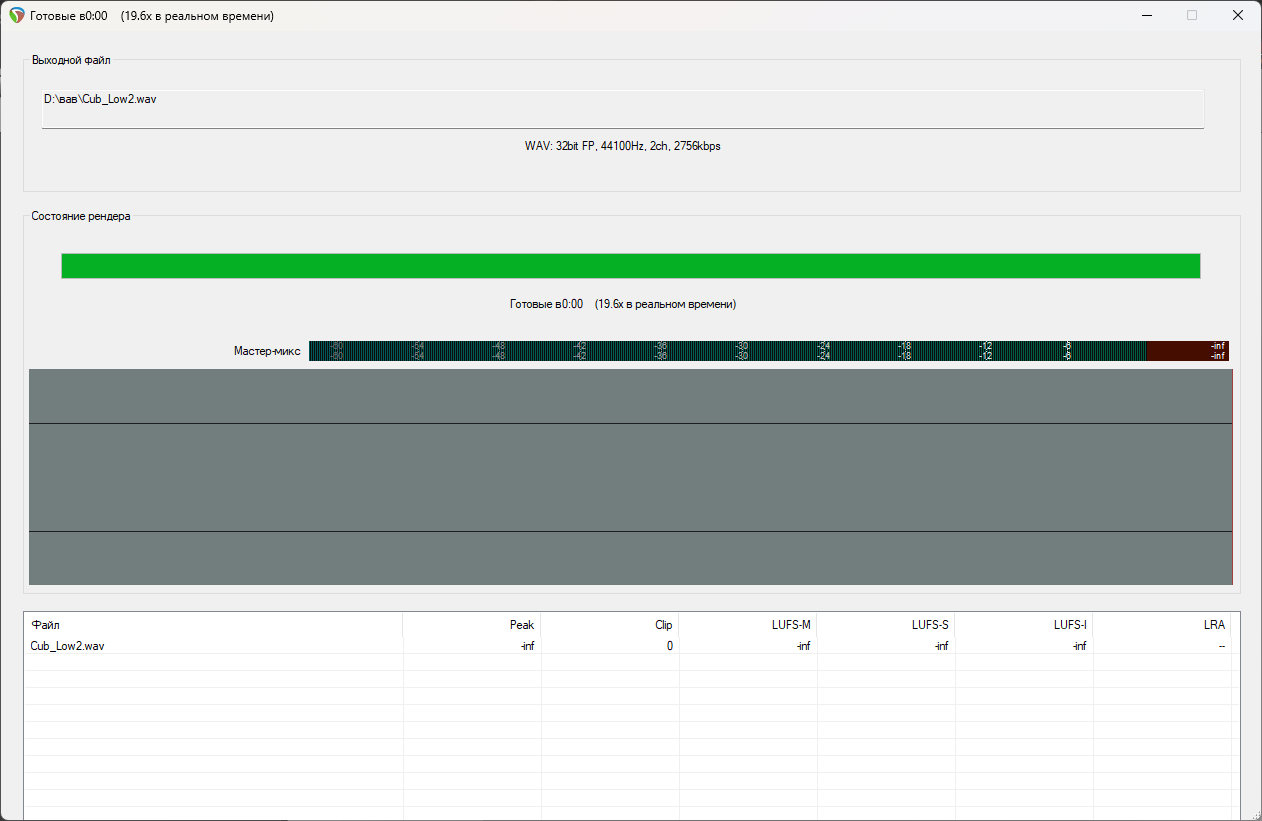The image size is (1262, 821).
Task: Click the Мастер-микс label
Action: coord(267,351)
